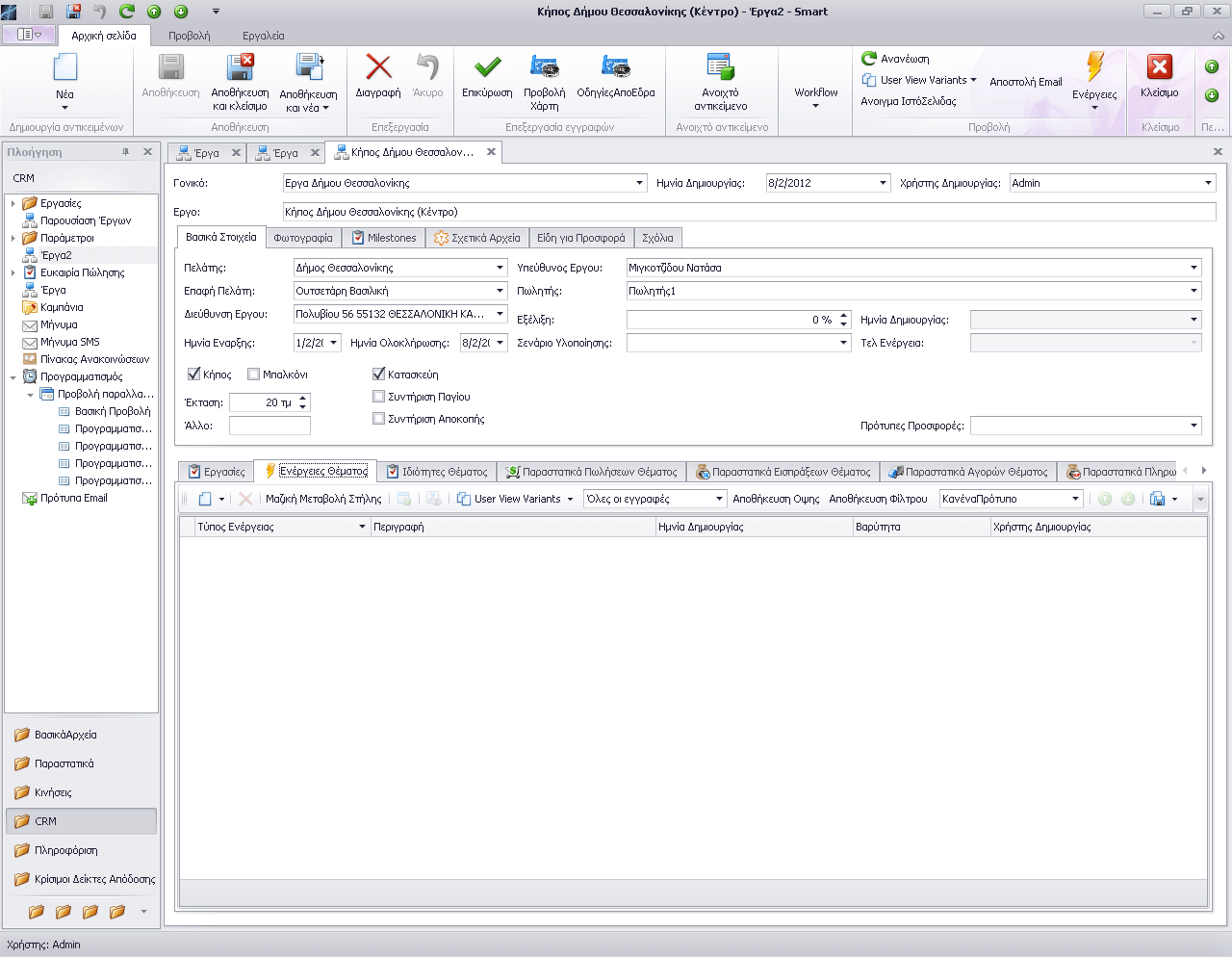The width and height of the screenshot is (1232, 957).
Task: Check the Συντήρηση Παγίου checkbox
Action: click(379, 397)
